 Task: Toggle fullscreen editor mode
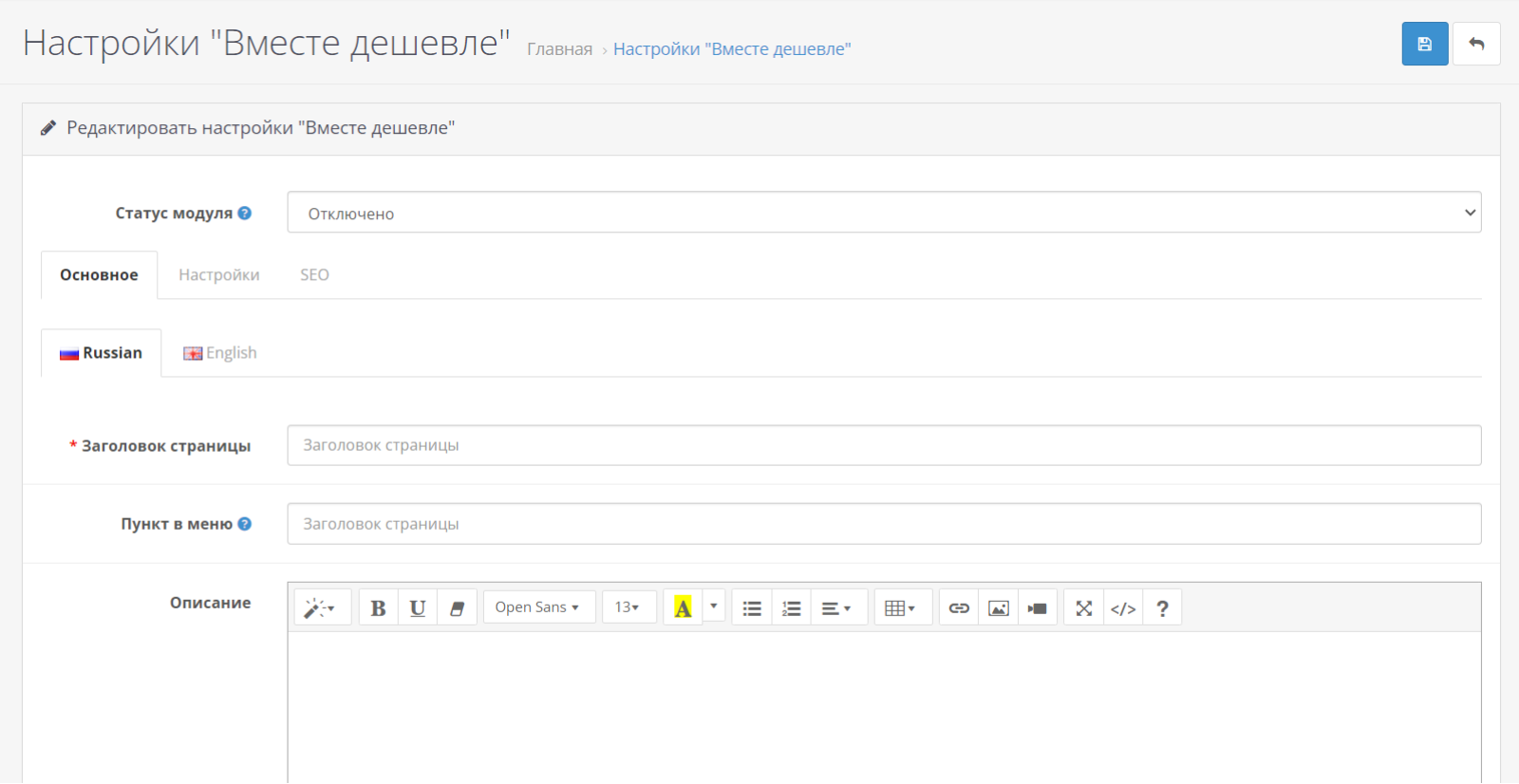point(1084,608)
